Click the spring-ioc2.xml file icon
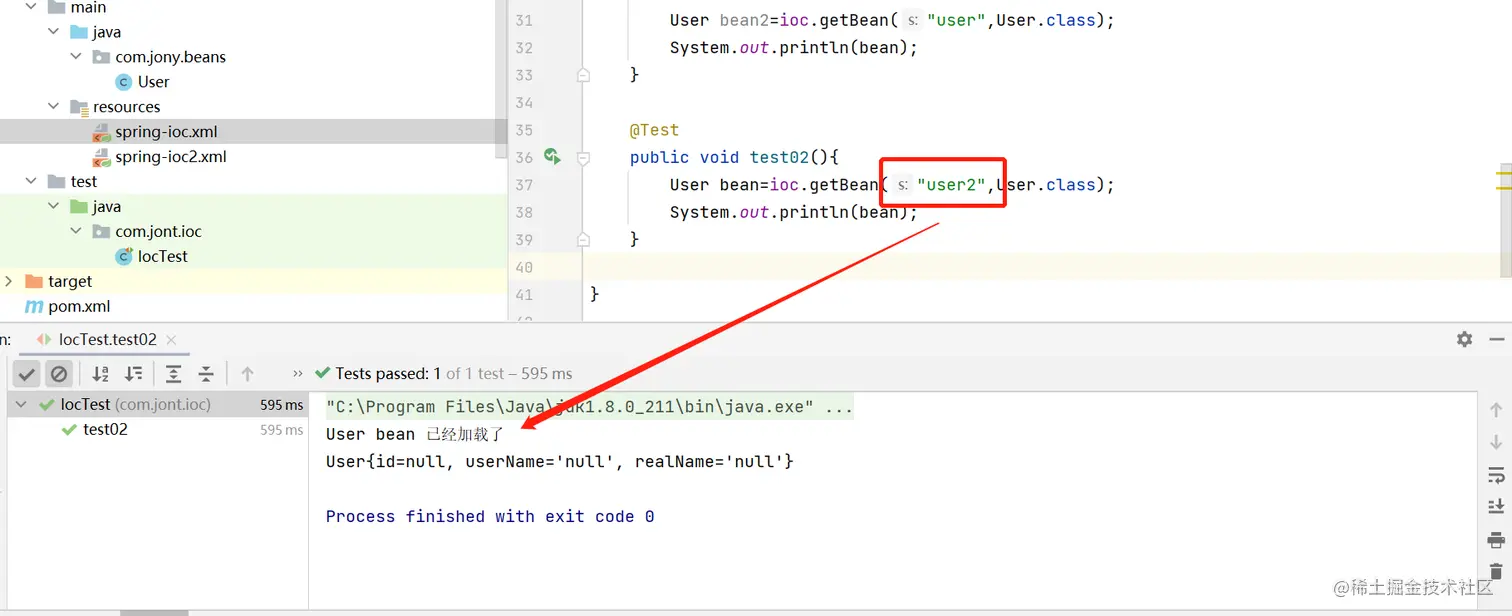 click(x=101, y=157)
